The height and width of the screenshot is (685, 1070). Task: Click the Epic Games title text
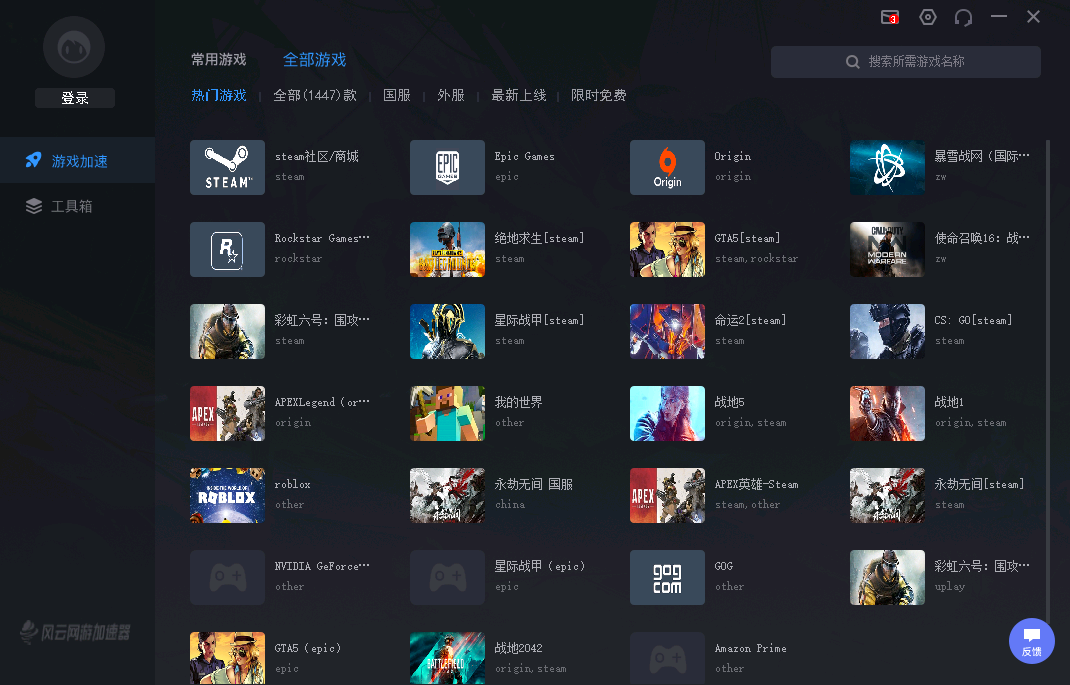[524, 156]
